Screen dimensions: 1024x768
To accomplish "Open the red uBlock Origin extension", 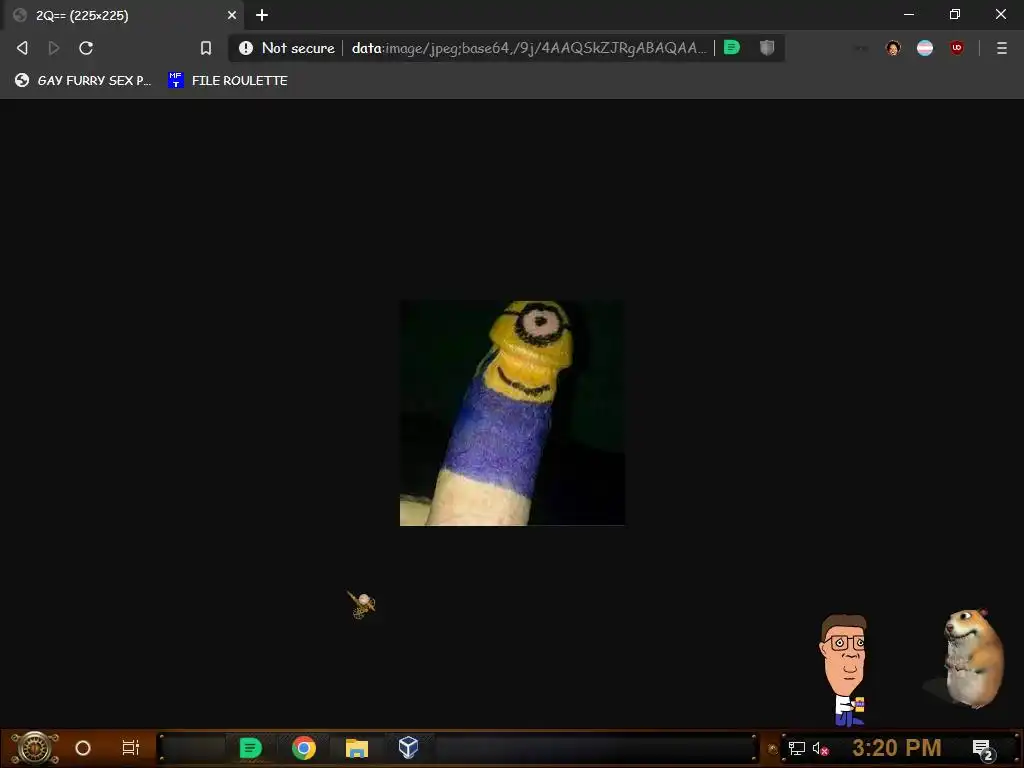I will coord(957,47).
